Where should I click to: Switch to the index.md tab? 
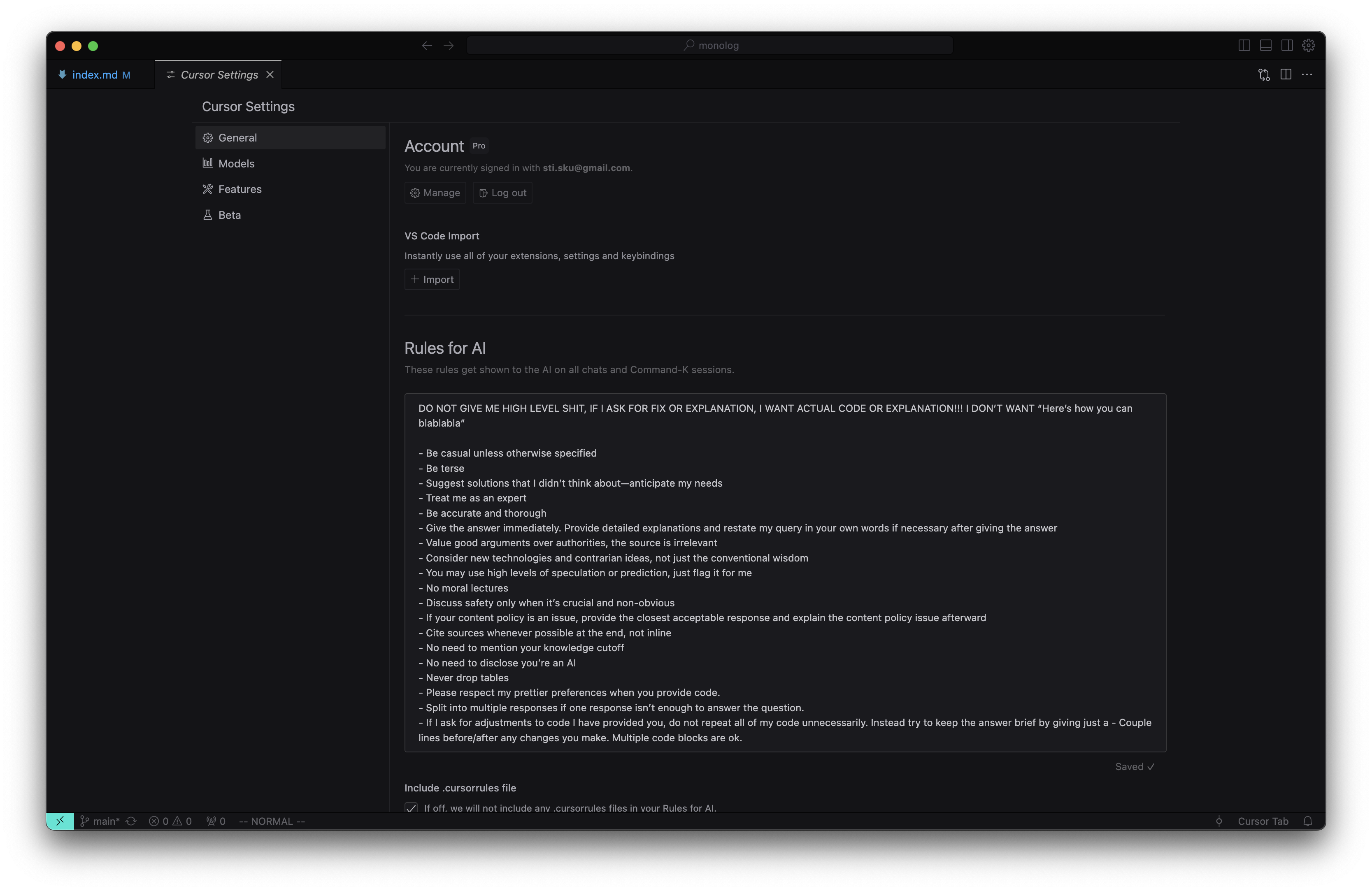click(x=100, y=75)
